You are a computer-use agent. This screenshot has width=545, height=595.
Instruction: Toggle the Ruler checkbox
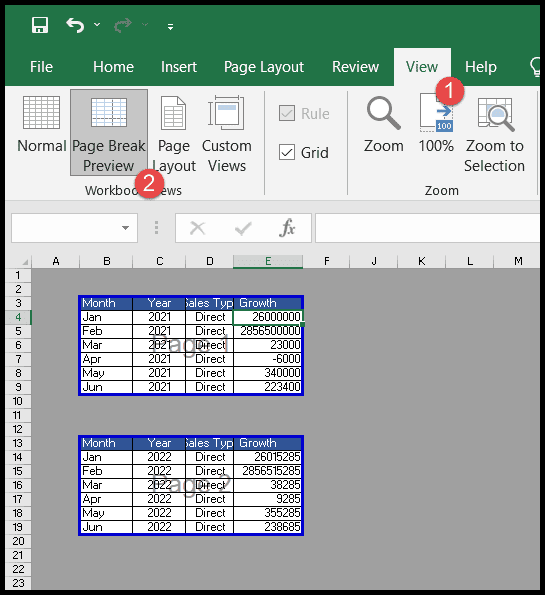click(x=287, y=113)
